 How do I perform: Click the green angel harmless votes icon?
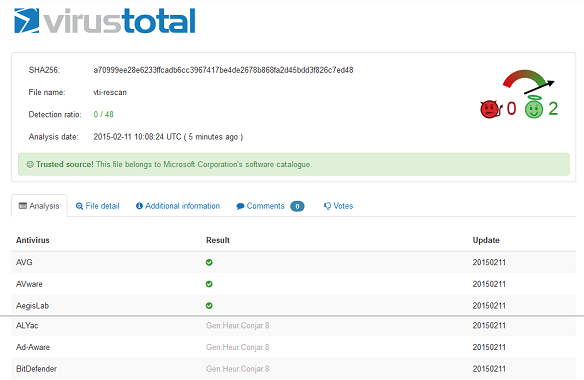pyautogui.click(x=534, y=107)
